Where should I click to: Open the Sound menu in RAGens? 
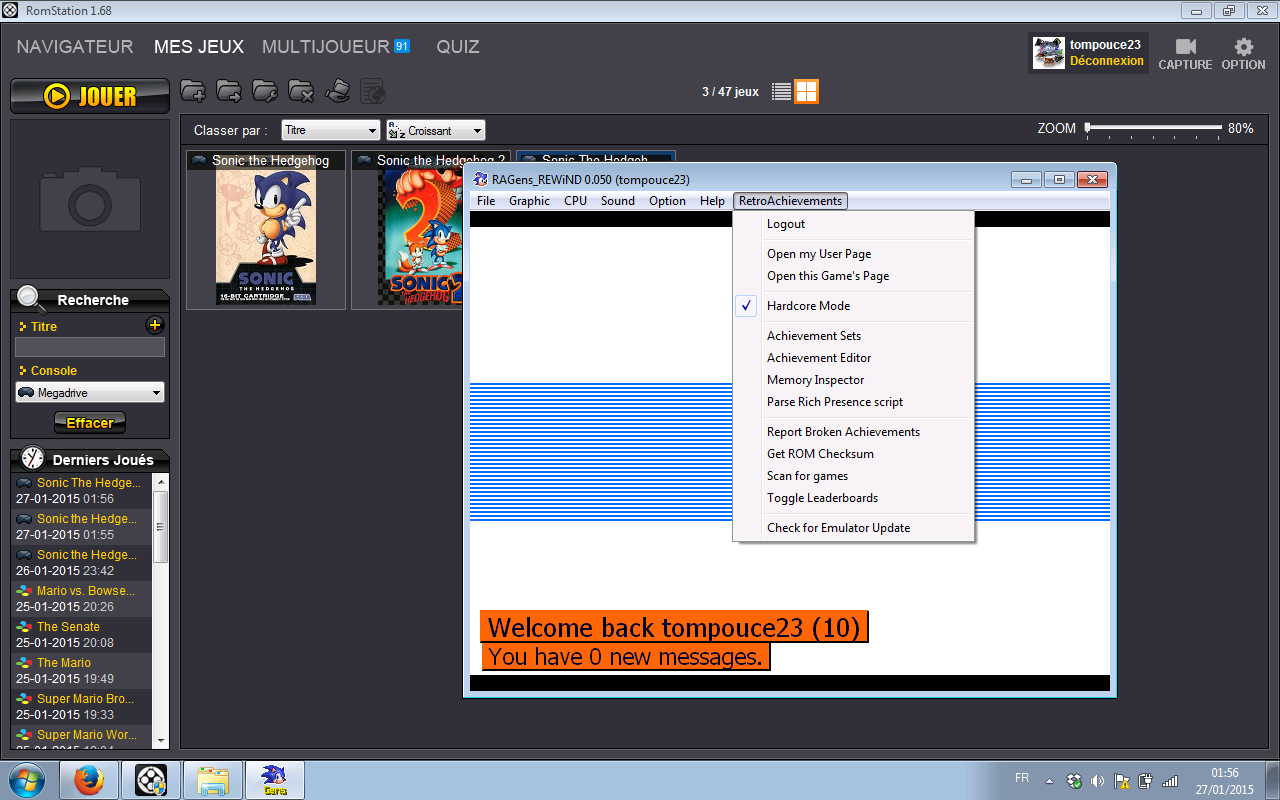click(x=618, y=201)
